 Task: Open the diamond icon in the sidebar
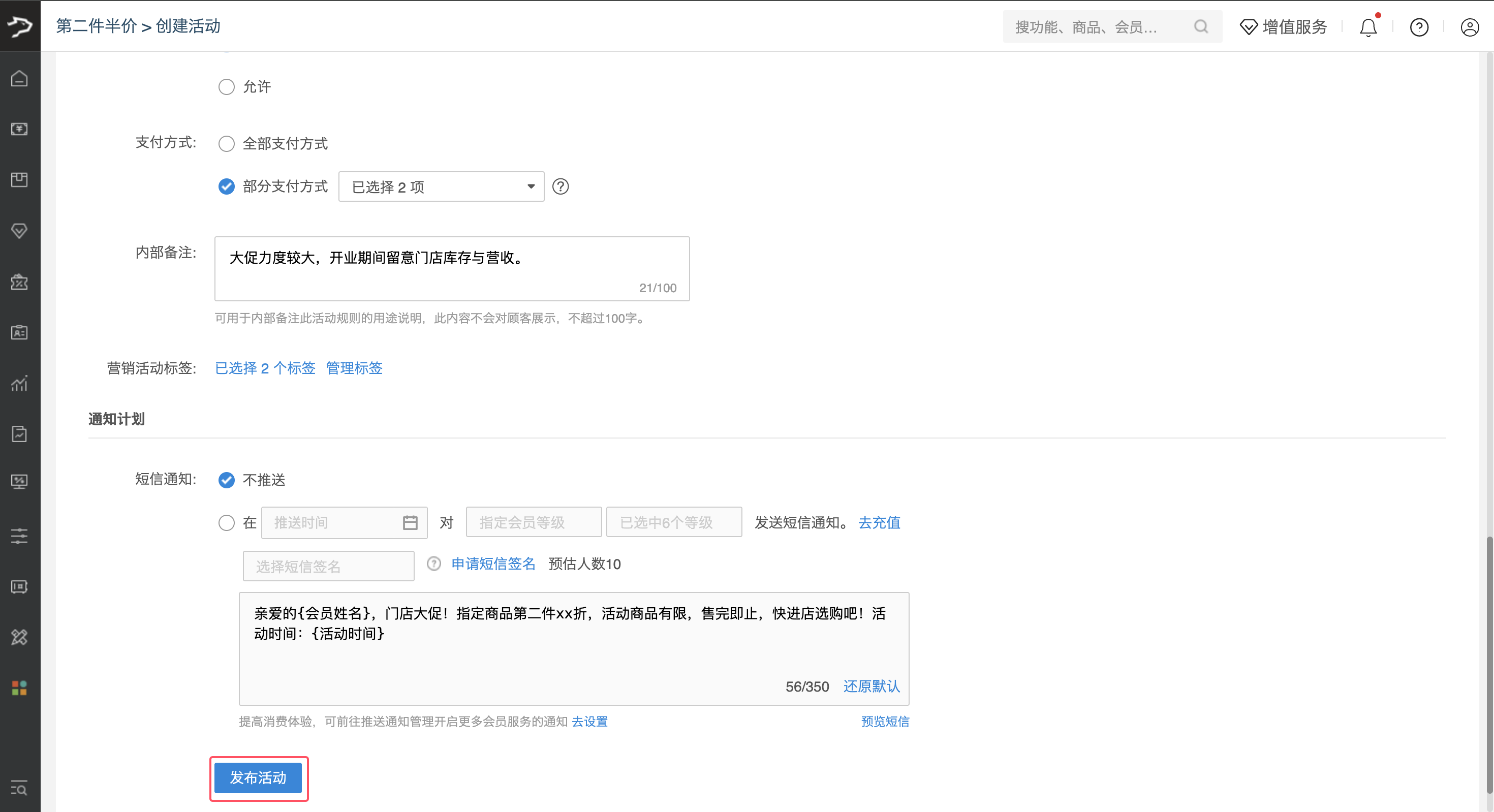[x=20, y=231]
